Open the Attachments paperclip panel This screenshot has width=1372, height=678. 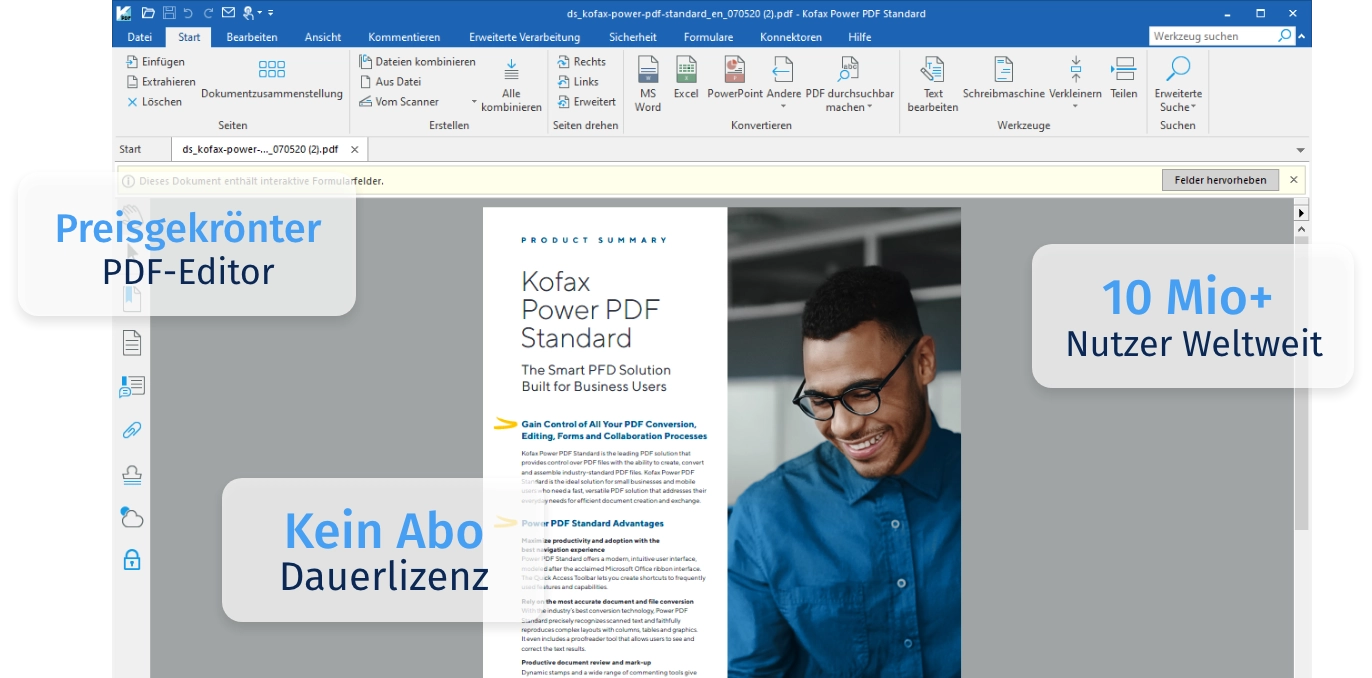click(x=132, y=430)
